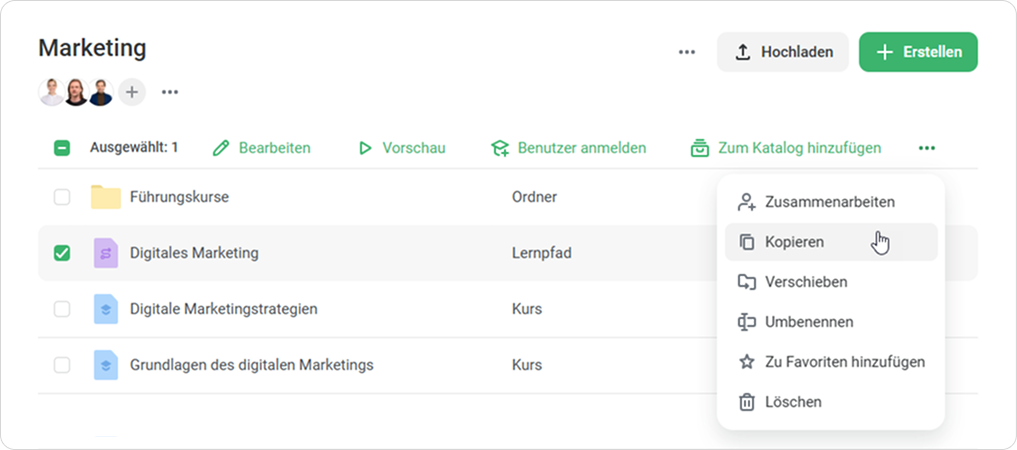Click the Digitales Marketing learning path icon
Screen dimensions: 1017x450
click(105, 253)
